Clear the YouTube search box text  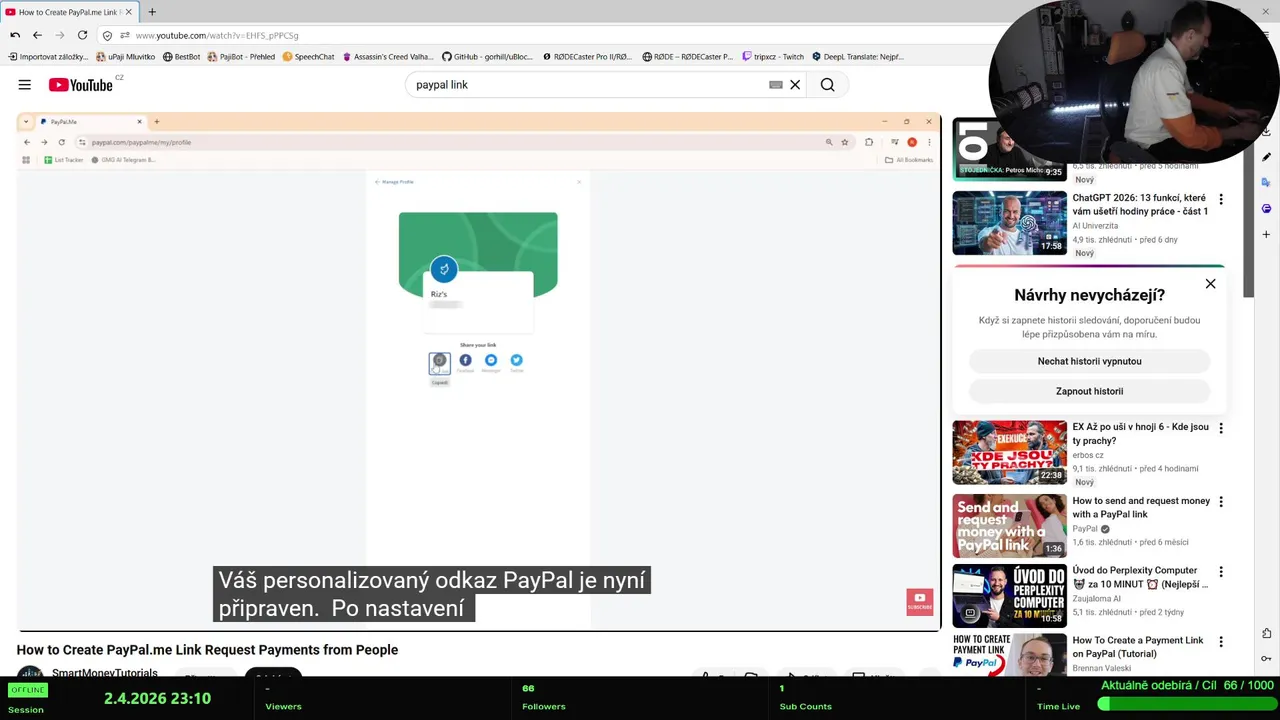pyautogui.click(x=795, y=85)
